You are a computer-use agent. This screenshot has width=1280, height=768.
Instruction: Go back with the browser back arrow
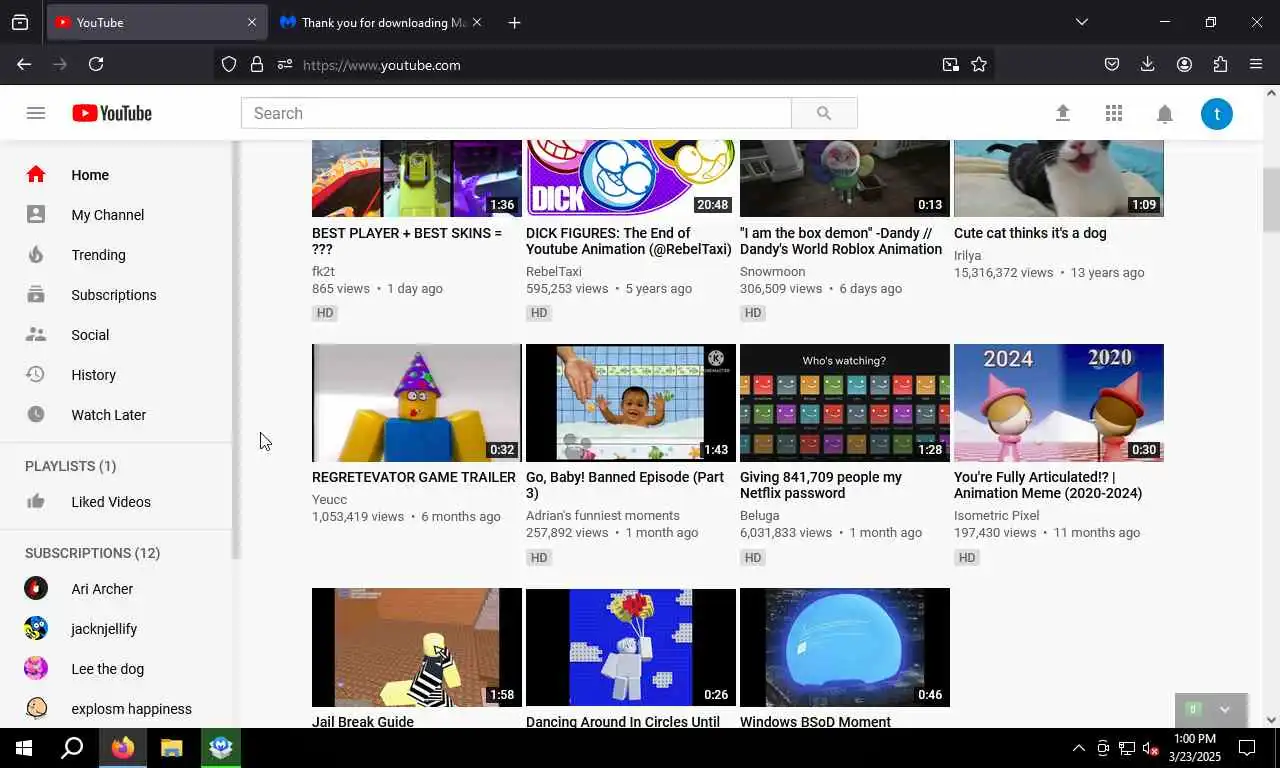point(24,64)
